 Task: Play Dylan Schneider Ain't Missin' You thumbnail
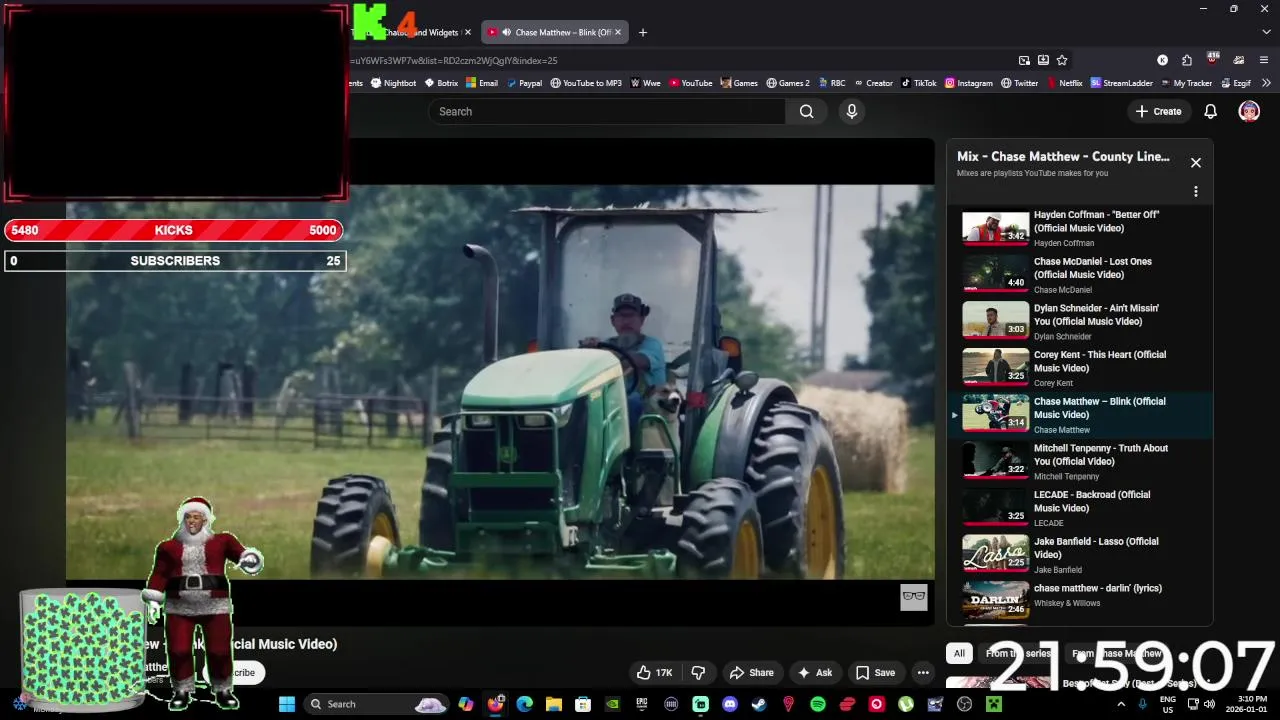point(995,321)
